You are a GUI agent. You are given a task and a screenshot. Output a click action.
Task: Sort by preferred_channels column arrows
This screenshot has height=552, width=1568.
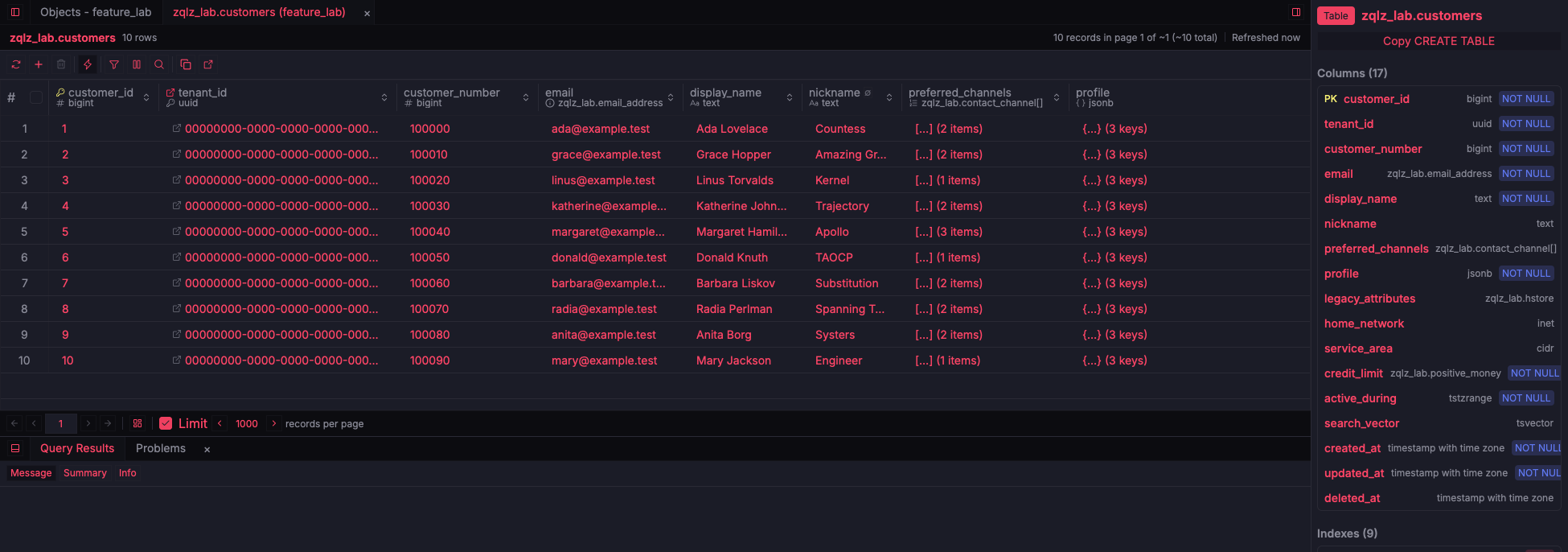(x=1057, y=97)
